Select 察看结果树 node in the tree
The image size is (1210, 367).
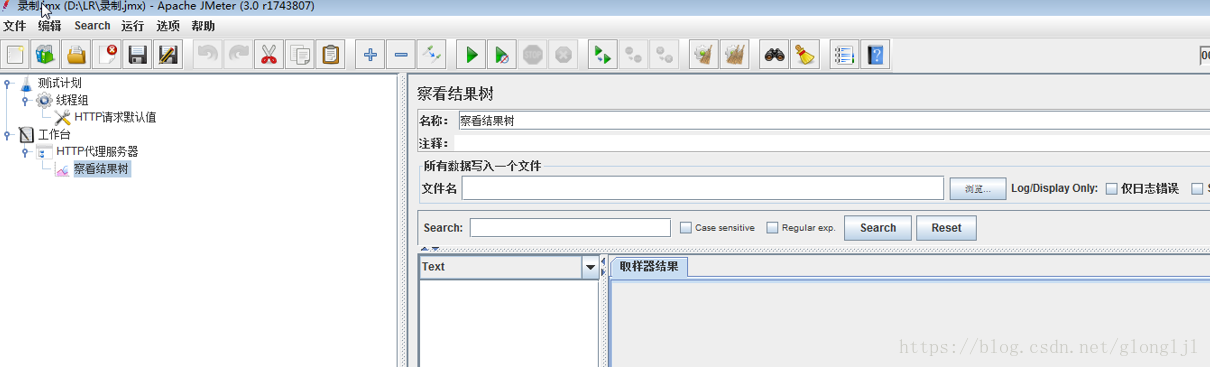101,169
